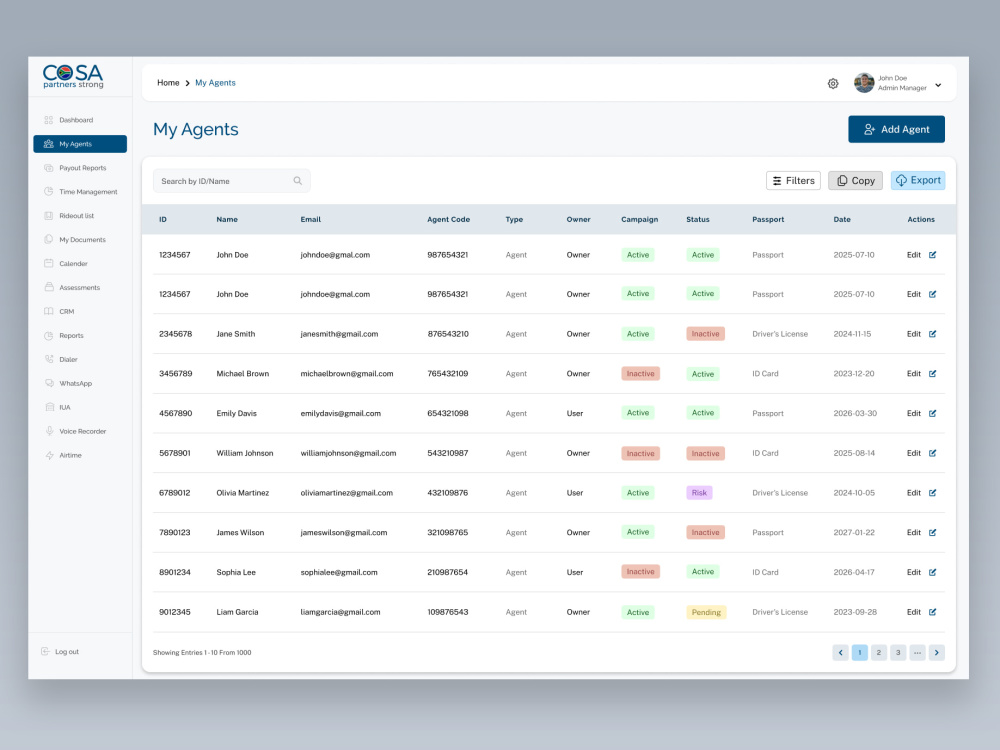Click the Calender sidebar icon

click(x=48, y=263)
